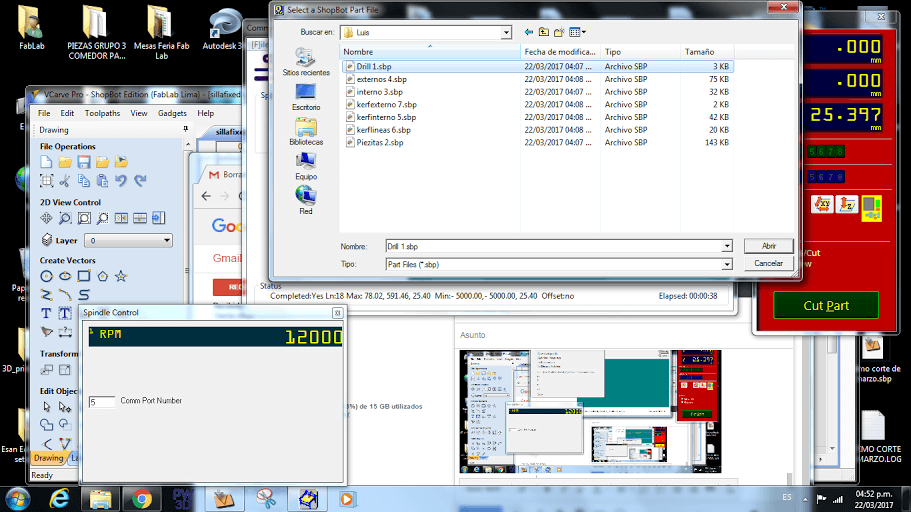Select the Draw Bezier curve tool
Image resolution: width=911 pixels, height=512 pixels.
(x=84, y=295)
